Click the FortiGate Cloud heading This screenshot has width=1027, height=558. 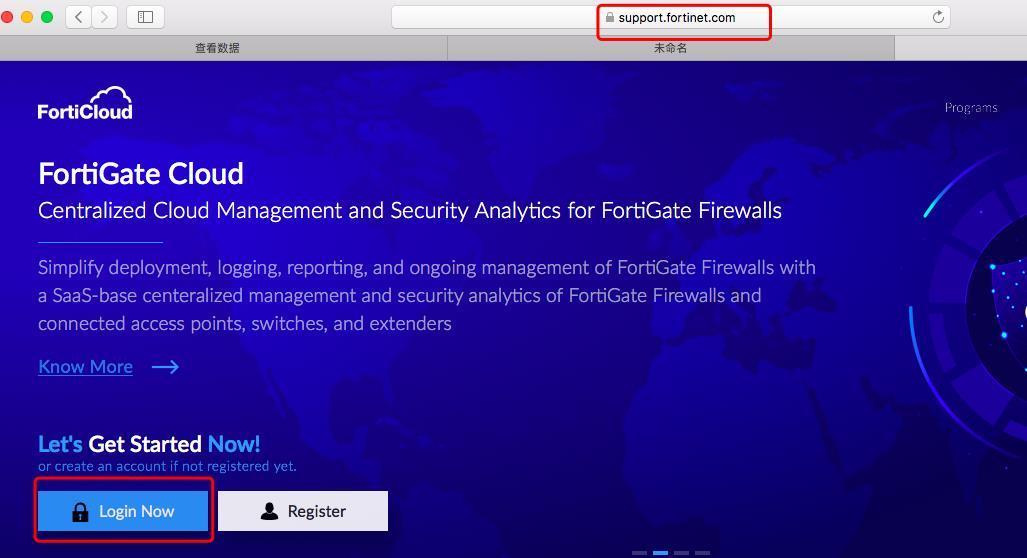coord(141,174)
